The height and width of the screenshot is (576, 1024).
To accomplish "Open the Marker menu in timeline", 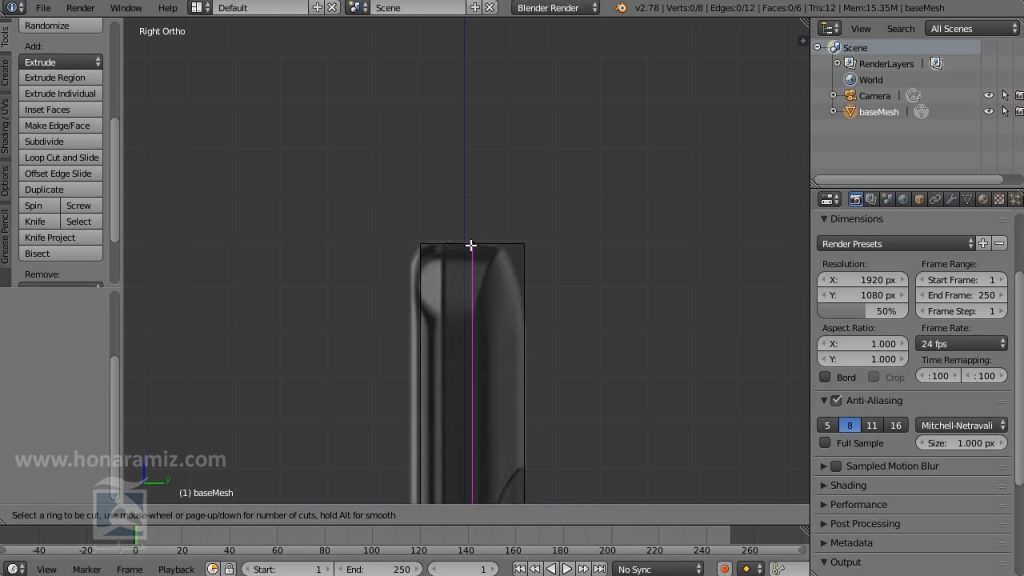I will point(86,569).
